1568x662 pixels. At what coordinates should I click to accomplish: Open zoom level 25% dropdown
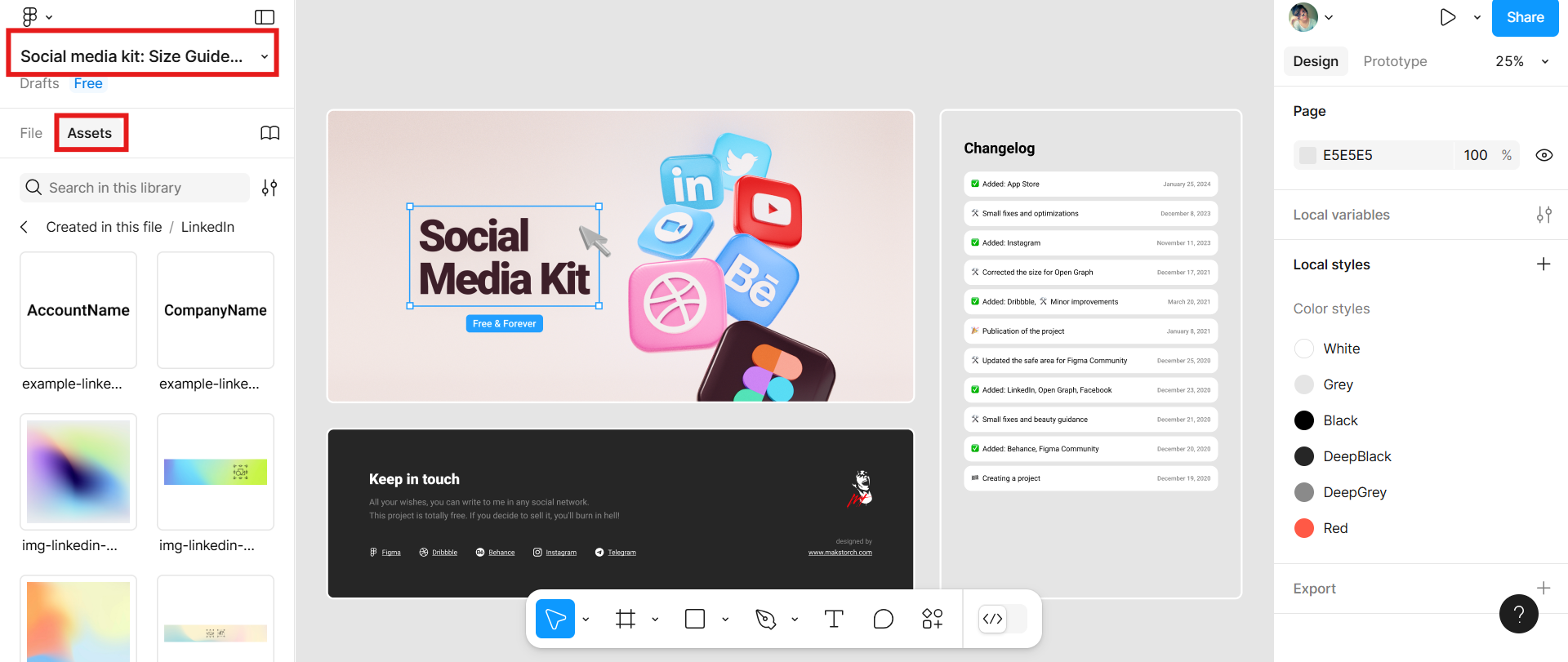1522,61
